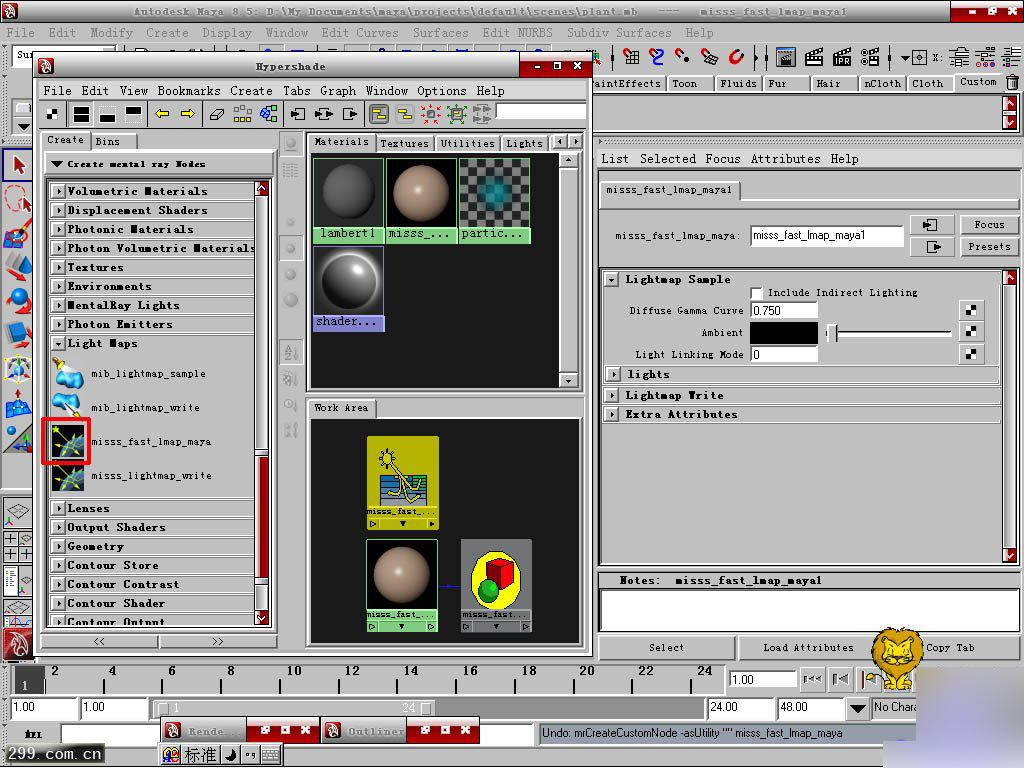Switch to the Textures tab

pyautogui.click(x=404, y=143)
